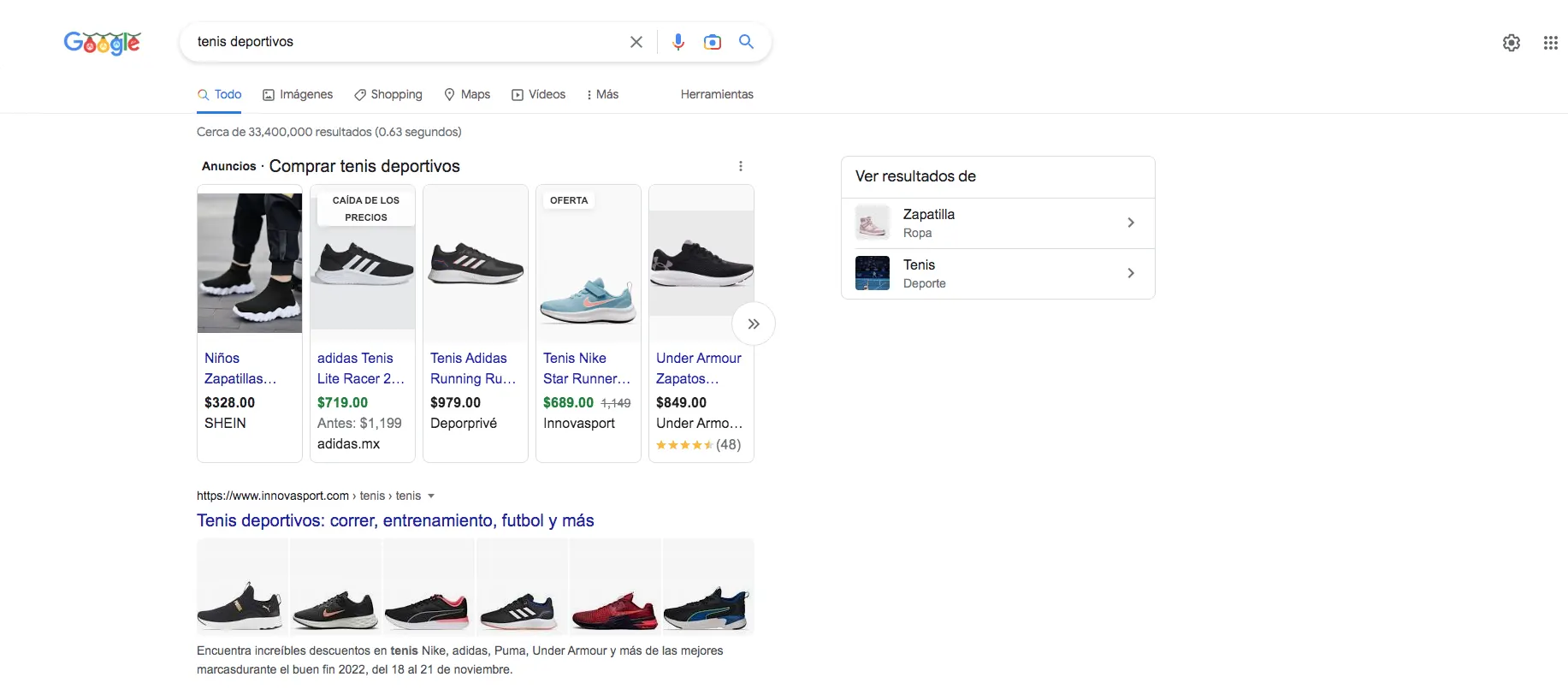The image size is (1568, 695).
Task: Clear the search box with X icon
Action: 636,42
